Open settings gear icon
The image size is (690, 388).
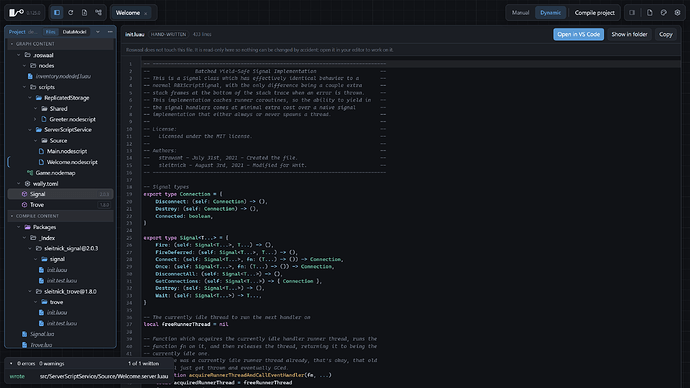677,13
